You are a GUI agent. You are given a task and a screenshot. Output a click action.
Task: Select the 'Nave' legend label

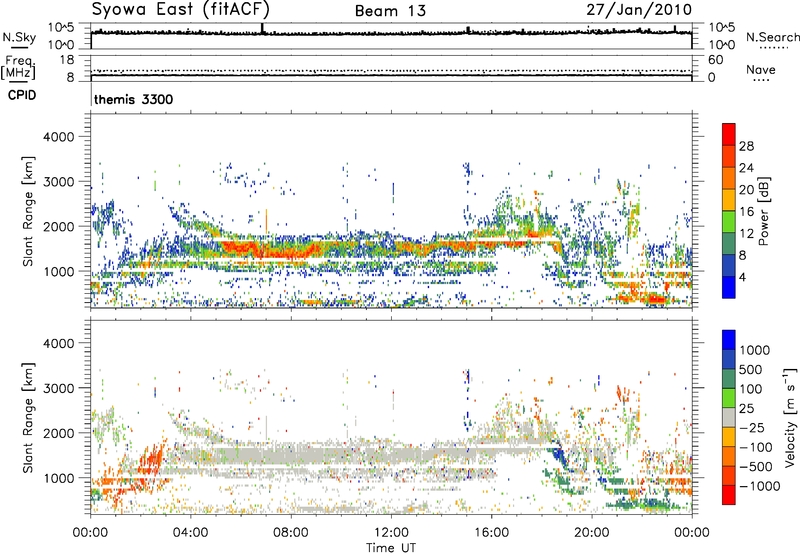760,70
